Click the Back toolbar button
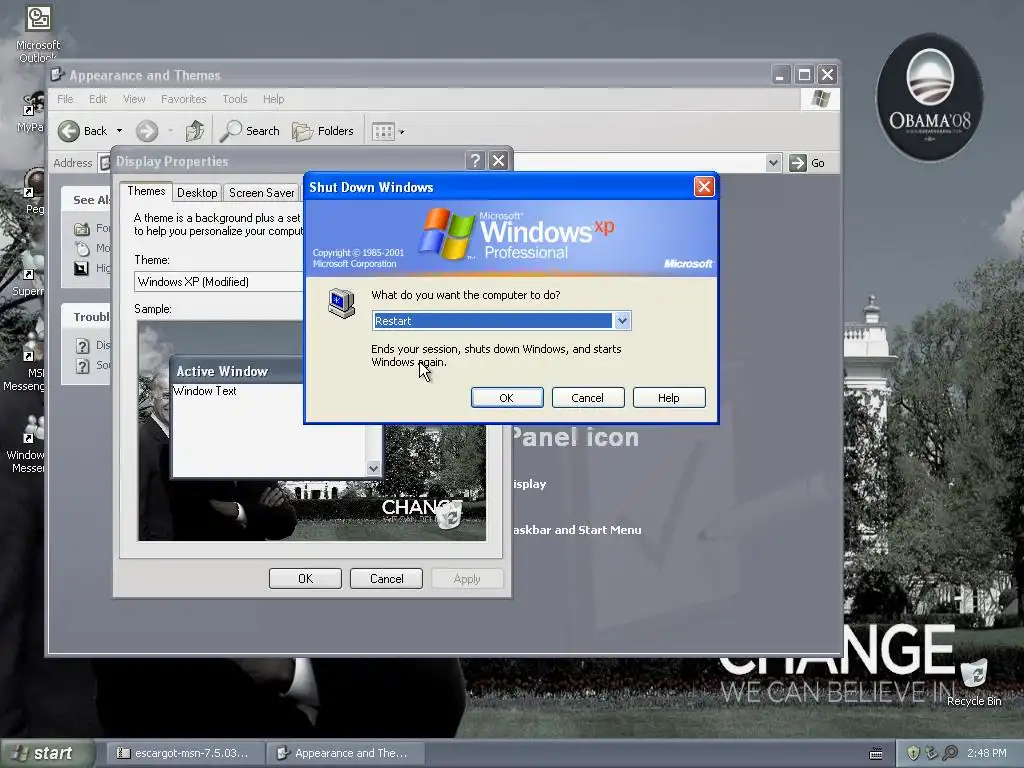The image size is (1024, 768). (83, 131)
